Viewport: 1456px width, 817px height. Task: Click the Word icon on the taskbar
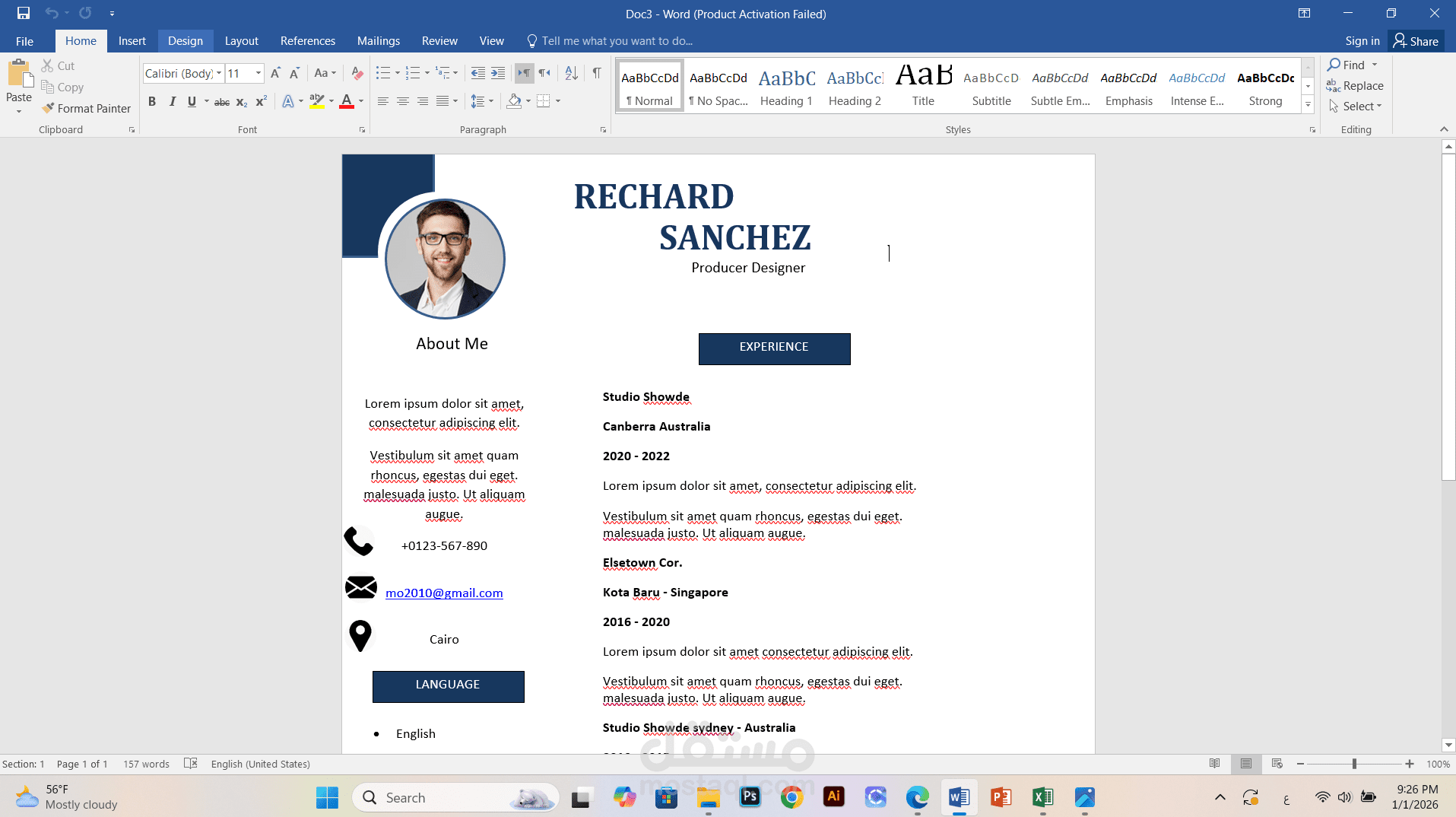click(959, 797)
